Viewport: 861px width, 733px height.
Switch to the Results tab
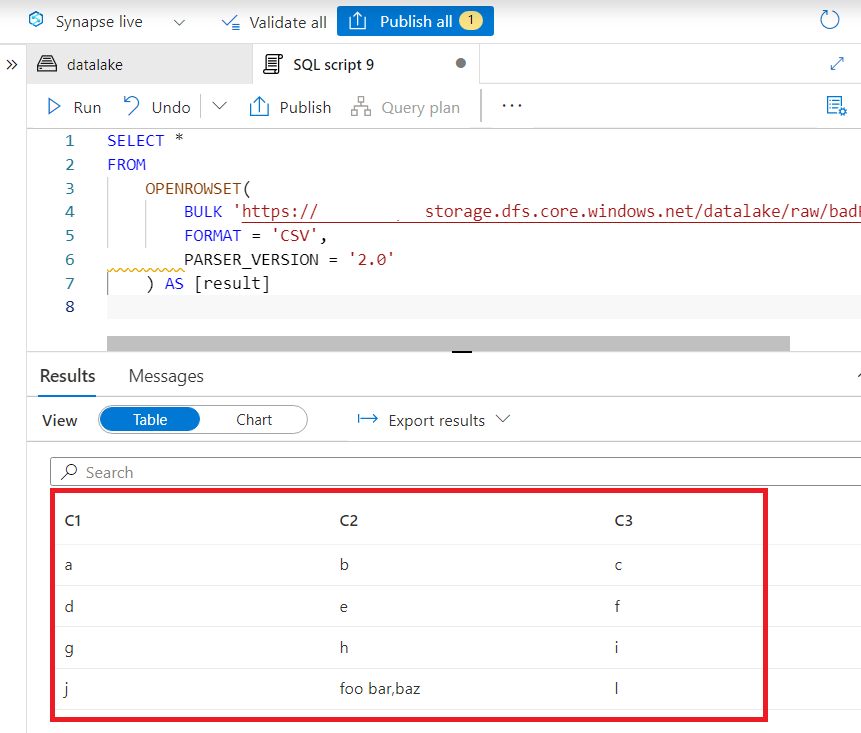point(67,376)
